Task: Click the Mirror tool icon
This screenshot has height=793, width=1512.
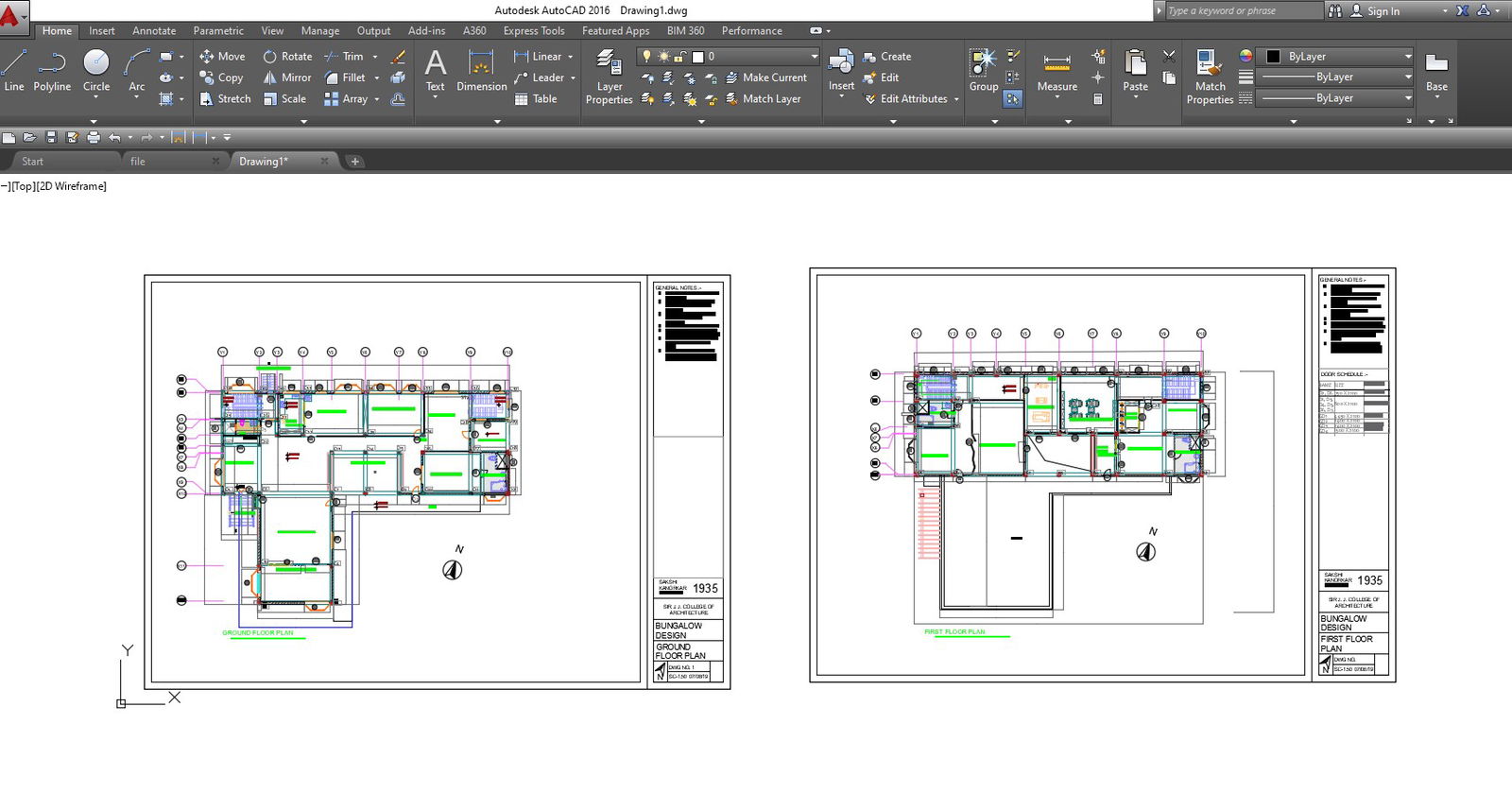Action: pyautogui.click(x=270, y=78)
